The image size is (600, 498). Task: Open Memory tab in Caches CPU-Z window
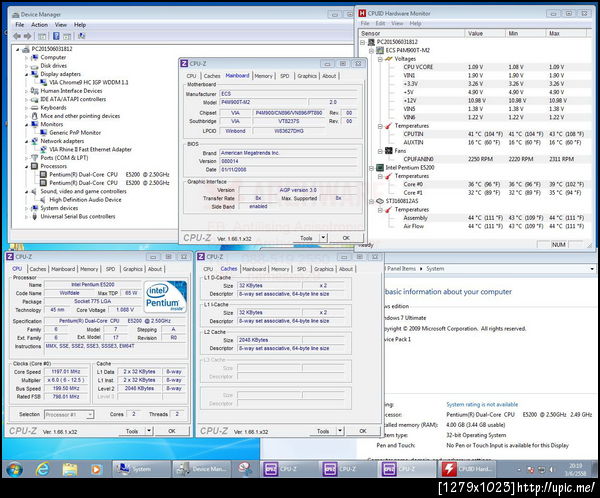click(x=280, y=269)
